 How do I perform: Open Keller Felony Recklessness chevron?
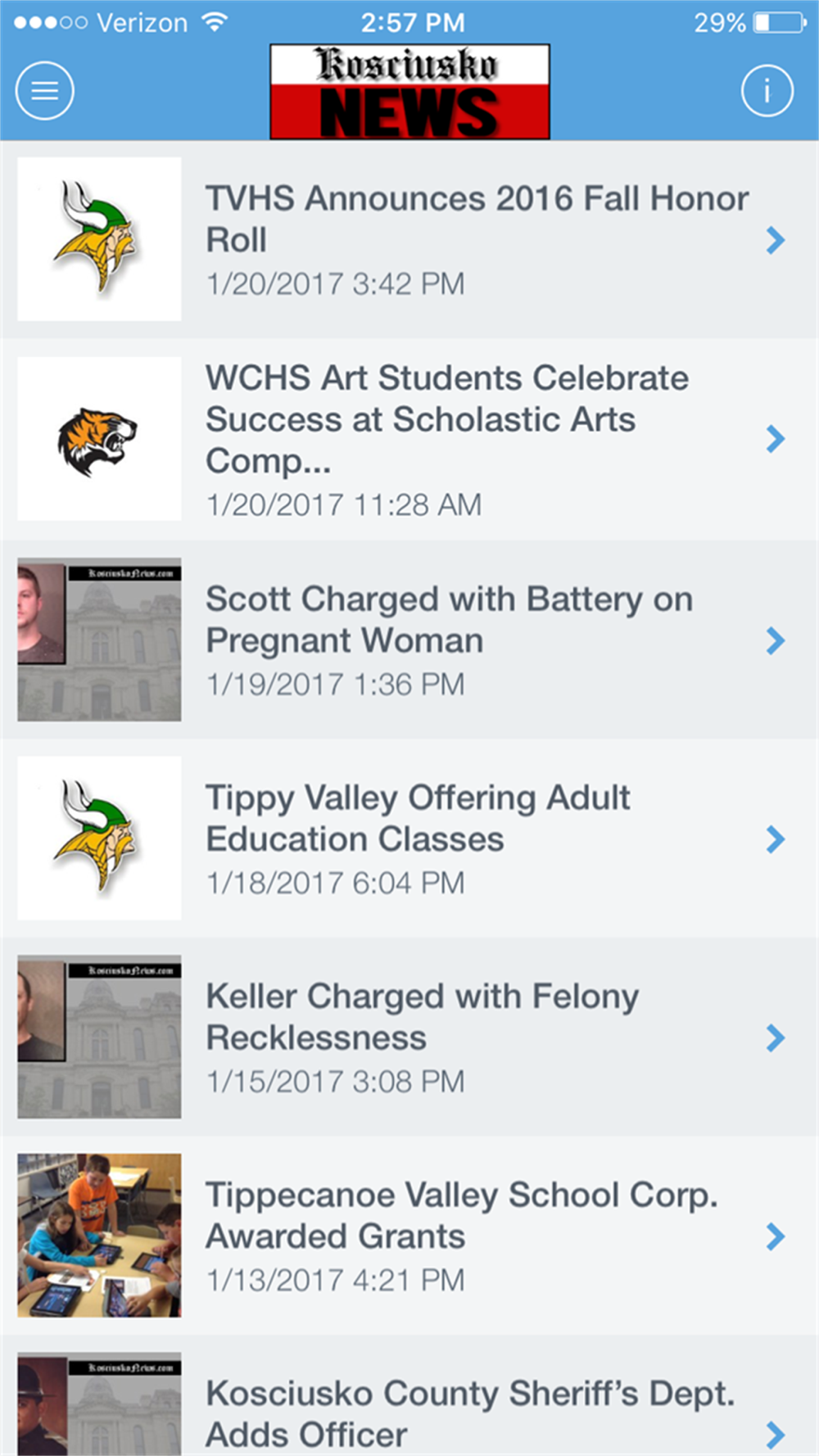(775, 1038)
